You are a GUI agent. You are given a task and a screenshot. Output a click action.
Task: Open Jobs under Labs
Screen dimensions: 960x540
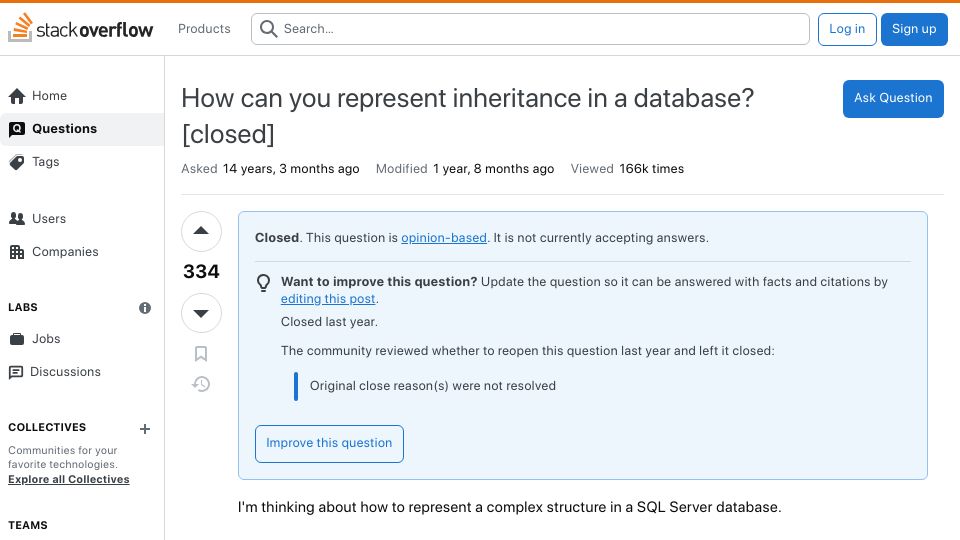(x=82, y=339)
